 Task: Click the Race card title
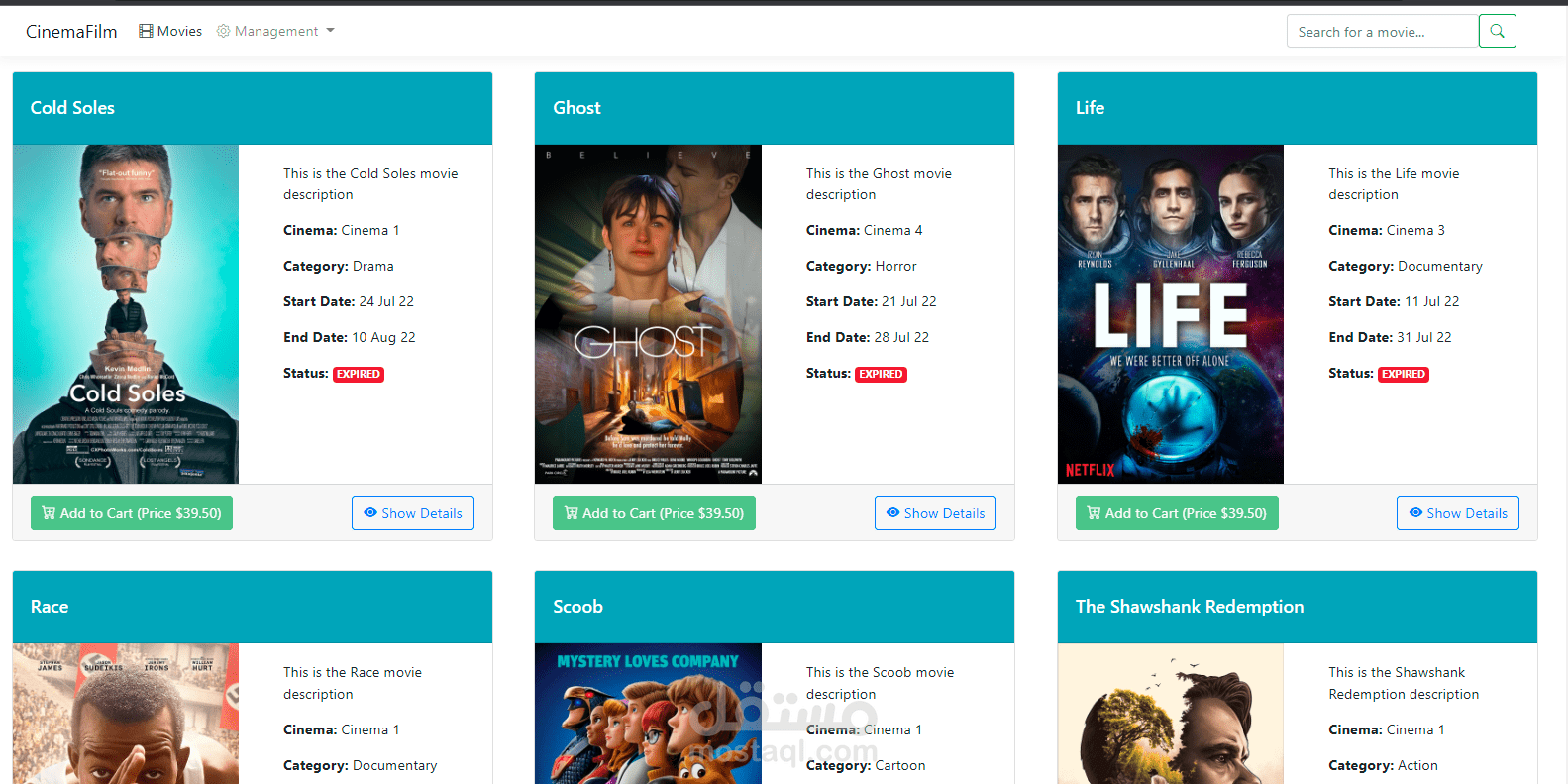pos(50,607)
